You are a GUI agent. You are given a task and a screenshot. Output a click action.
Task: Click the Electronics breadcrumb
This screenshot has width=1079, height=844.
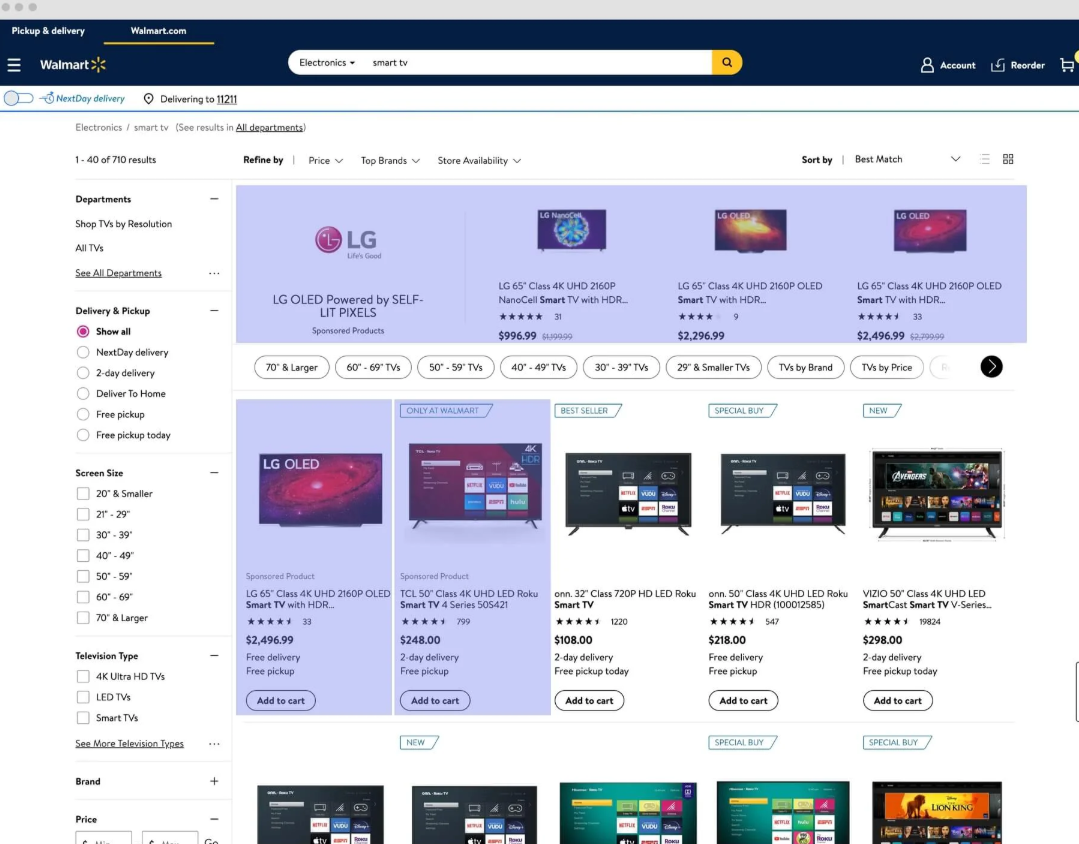[98, 127]
